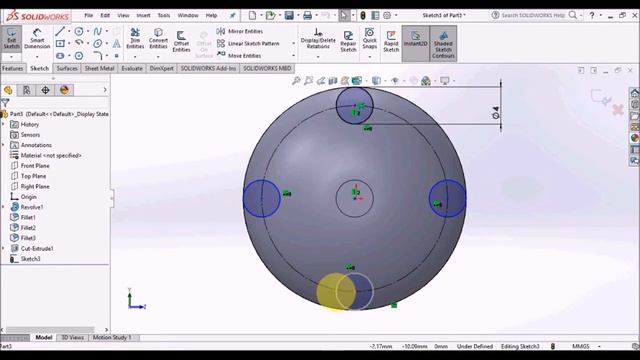Toggle Shaded Sketch Contours
This screenshot has height=360, width=640.
443,43
